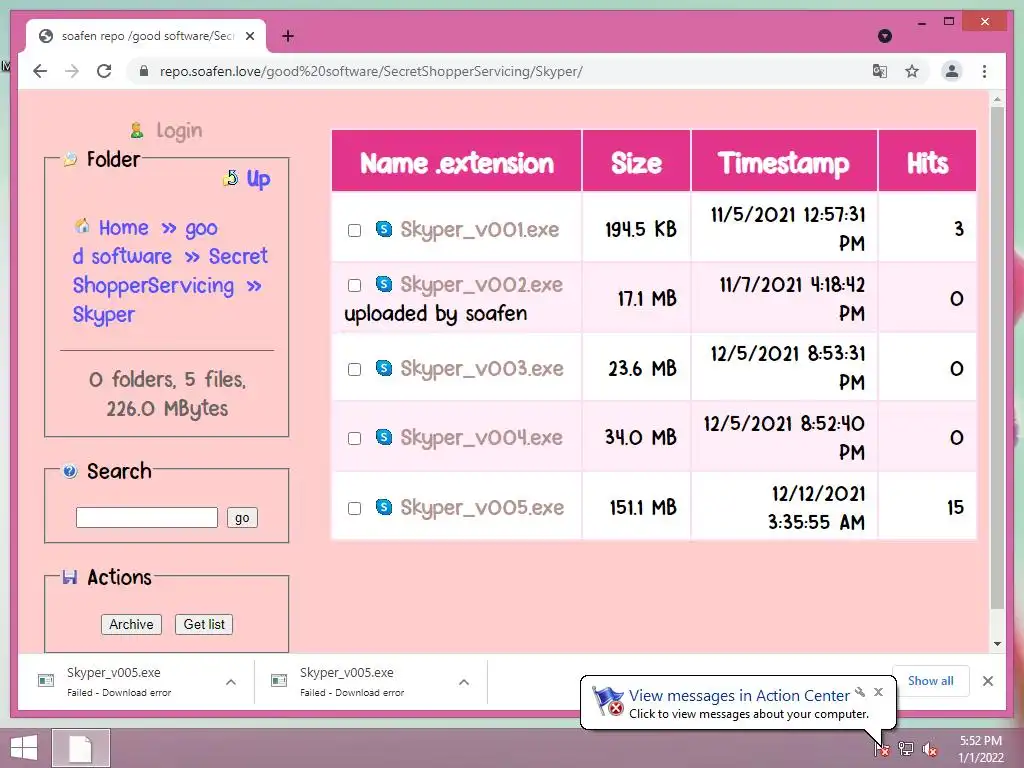Image resolution: width=1024 pixels, height=768 pixels.
Task: Click Show all downloads button
Action: [x=930, y=680]
